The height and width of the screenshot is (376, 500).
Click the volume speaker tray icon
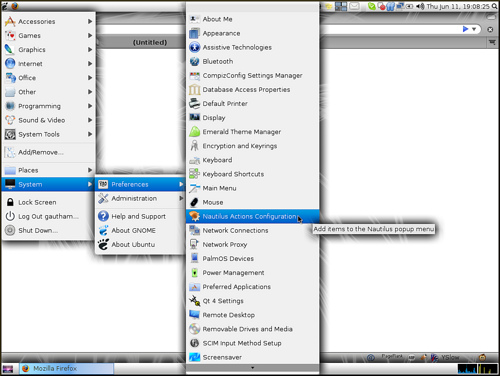[x=420, y=6]
